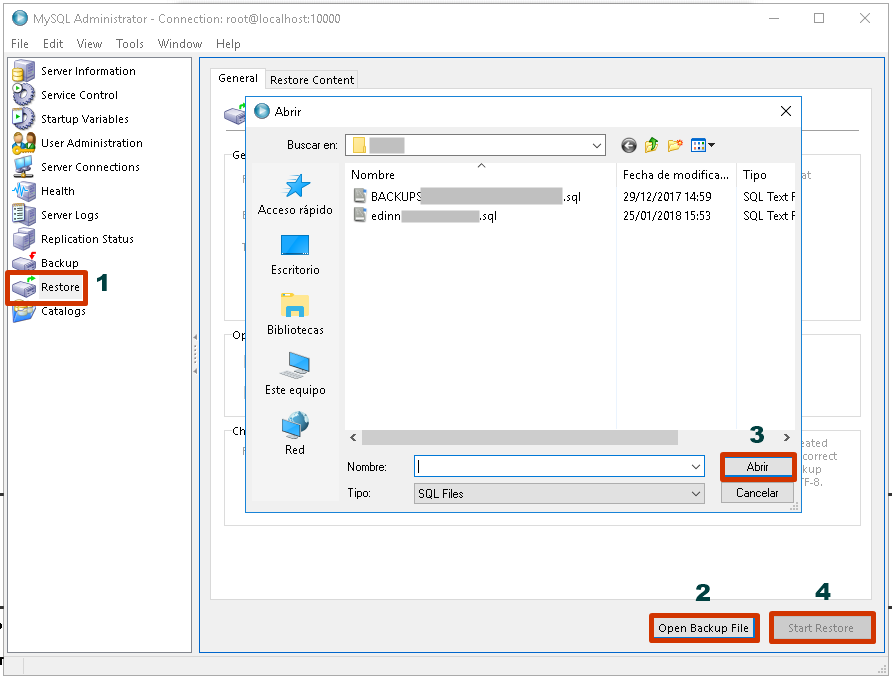The height and width of the screenshot is (680, 892).
Task: Sort files by Nombre column header
Action: click(481, 175)
